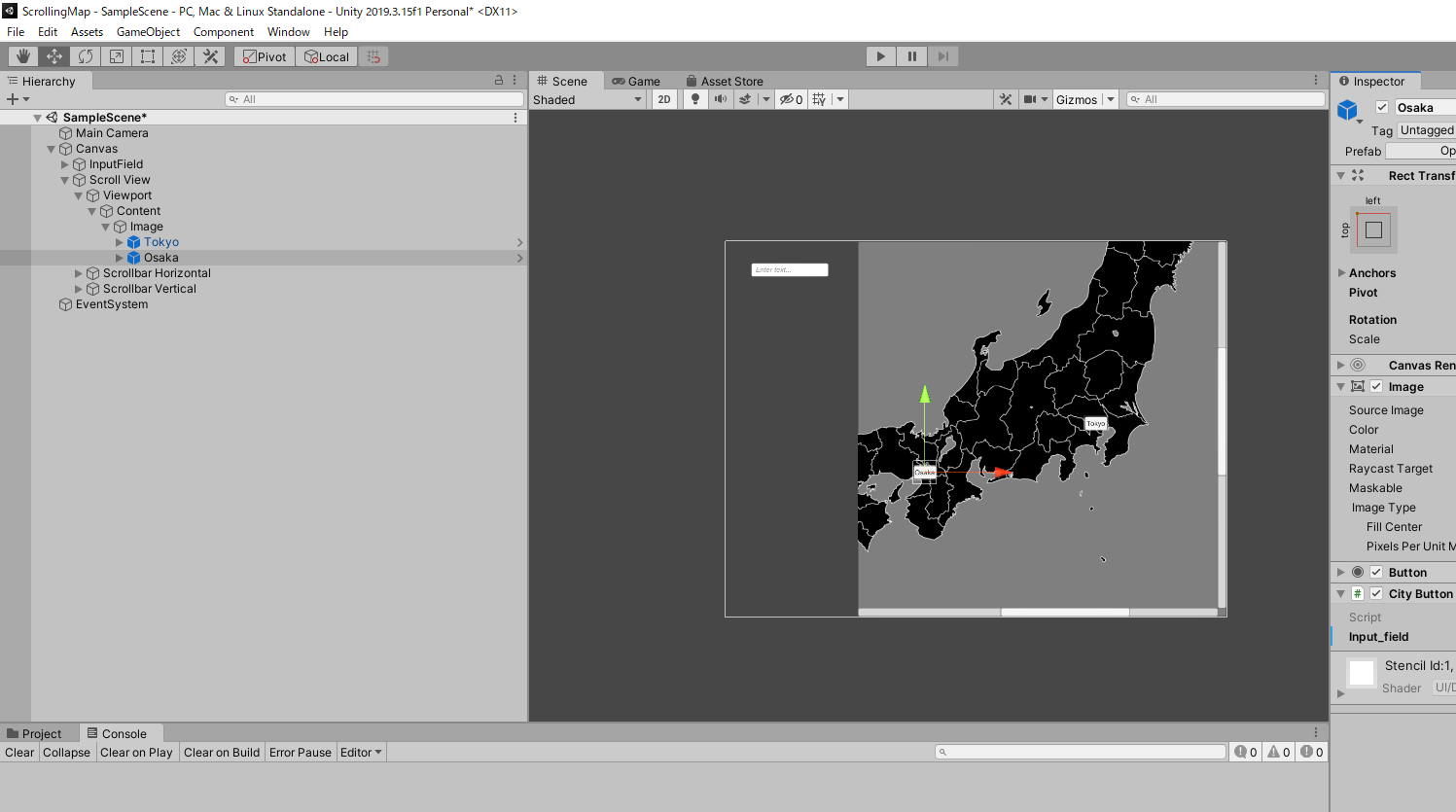
Task: Open Console panel options menu
Action: click(1316, 733)
